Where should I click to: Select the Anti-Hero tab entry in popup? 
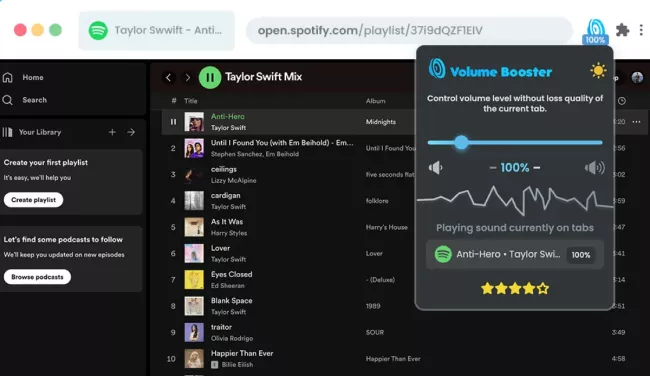tap(514, 255)
